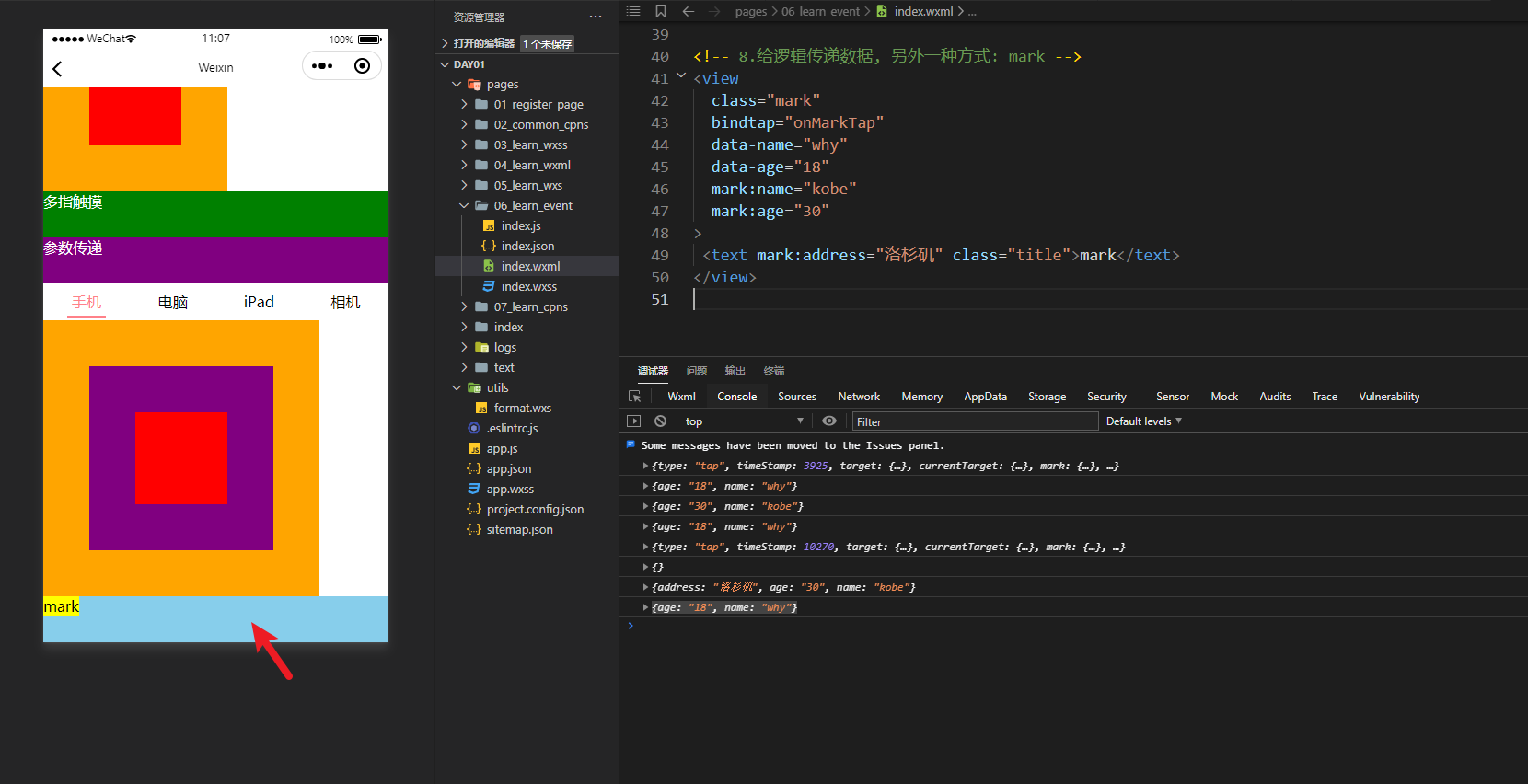Tap the purple 参数传递 bar
Viewport: 1528px width, 784px height.
tap(215, 260)
